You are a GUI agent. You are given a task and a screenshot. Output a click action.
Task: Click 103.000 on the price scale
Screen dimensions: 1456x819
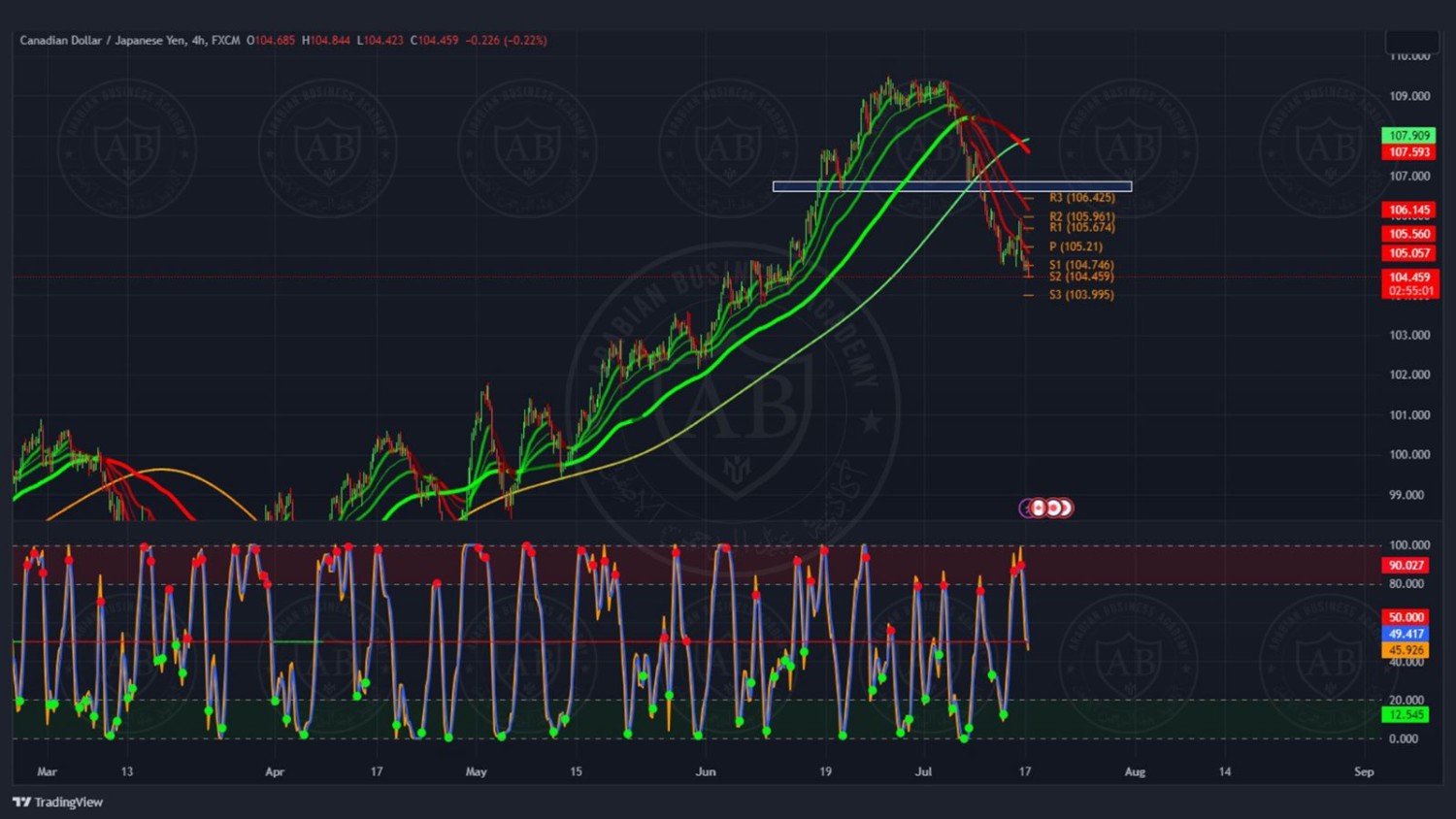[1409, 335]
